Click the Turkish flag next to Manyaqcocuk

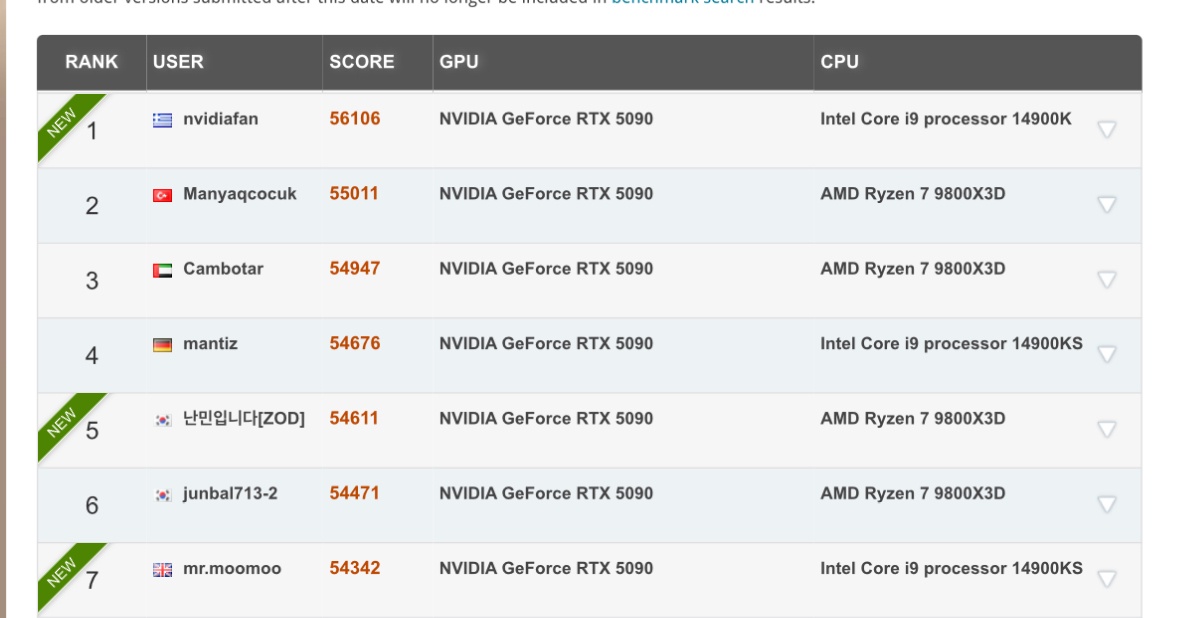click(x=162, y=195)
